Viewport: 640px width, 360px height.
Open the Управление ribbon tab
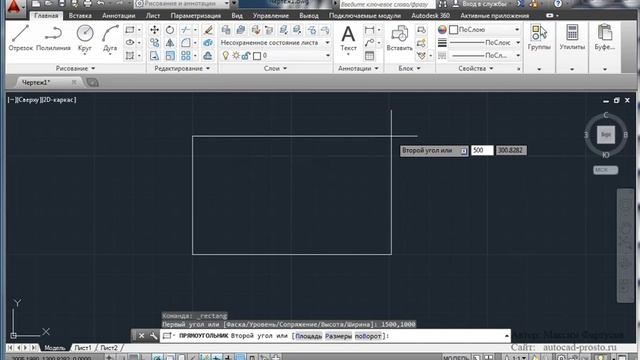[x=271, y=16]
